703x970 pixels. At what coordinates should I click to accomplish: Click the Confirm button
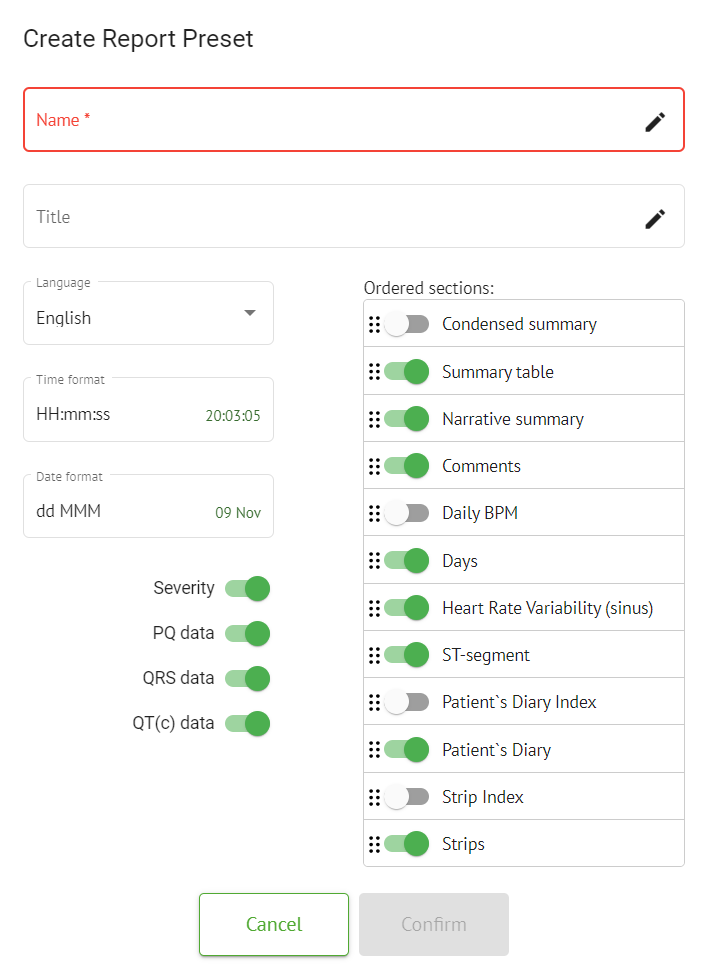coord(434,924)
